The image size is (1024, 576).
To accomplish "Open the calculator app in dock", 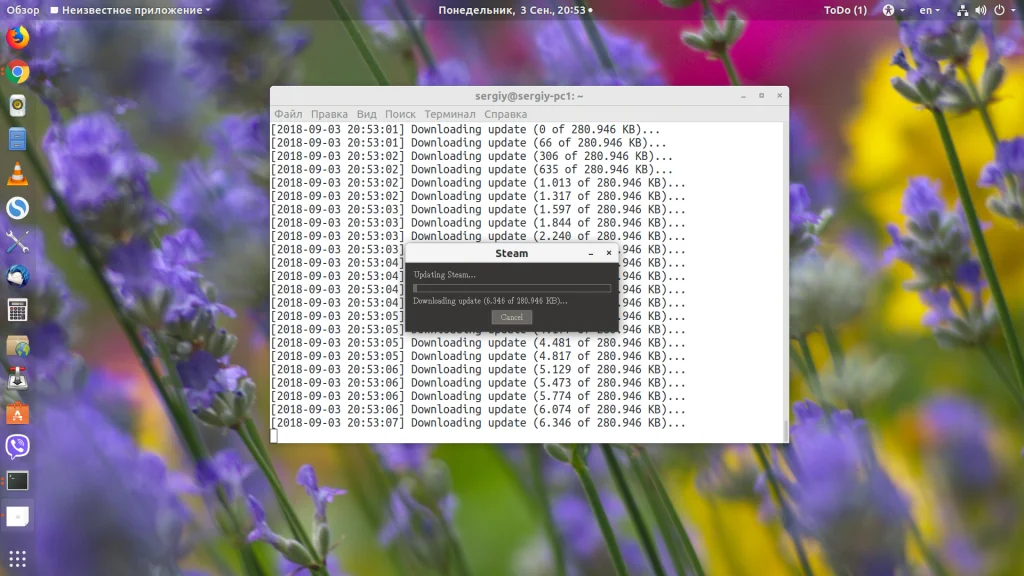I will [x=18, y=310].
